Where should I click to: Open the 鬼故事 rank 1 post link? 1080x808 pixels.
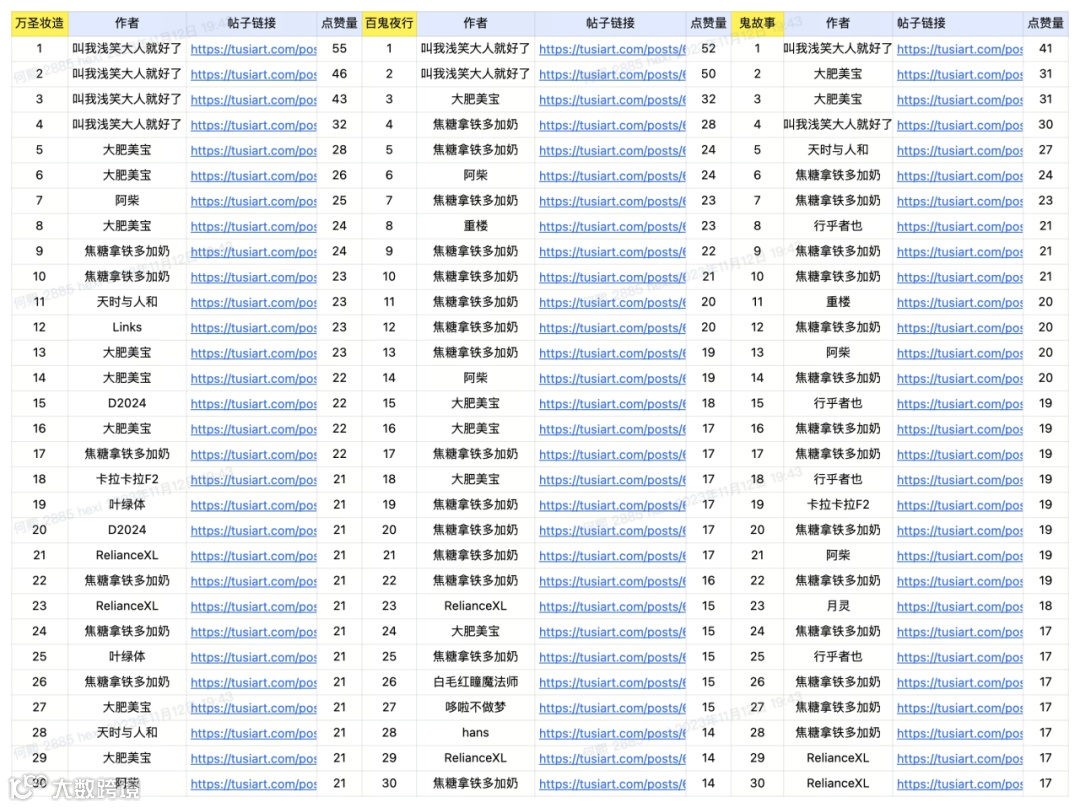coord(959,49)
